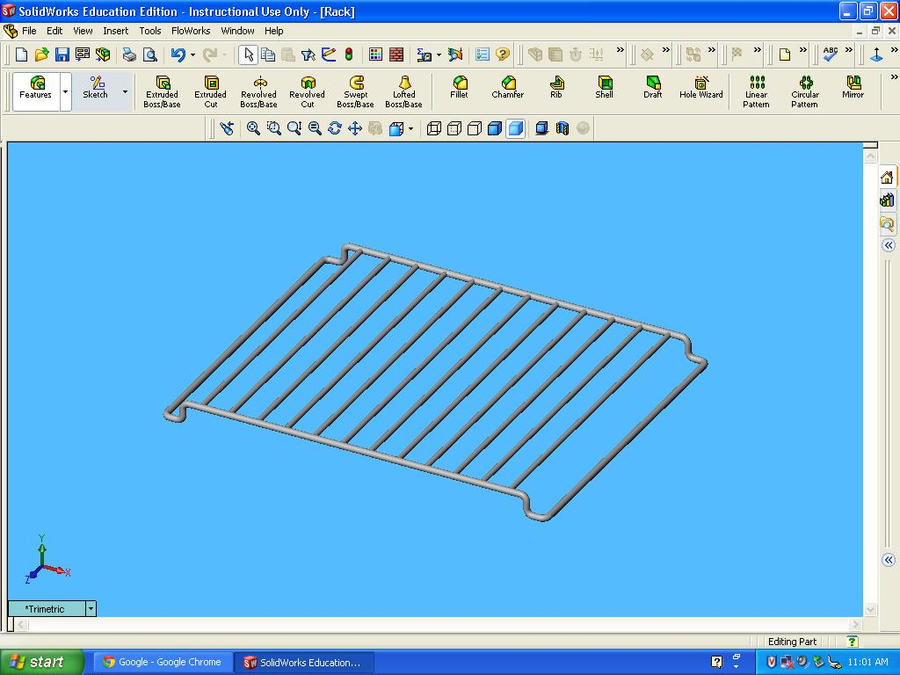The height and width of the screenshot is (675, 900).
Task: Create a Circular Pattern
Action: [x=805, y=92]
